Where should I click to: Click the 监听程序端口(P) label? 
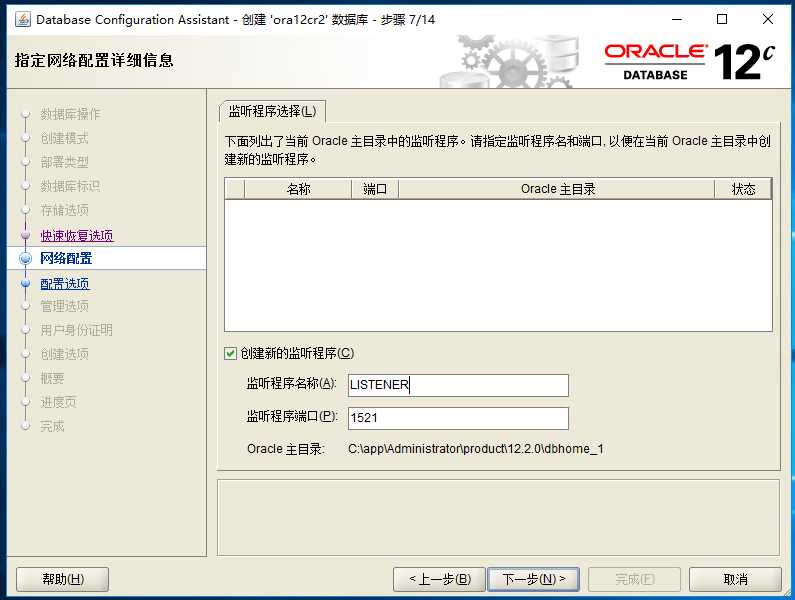pos(292,416)
